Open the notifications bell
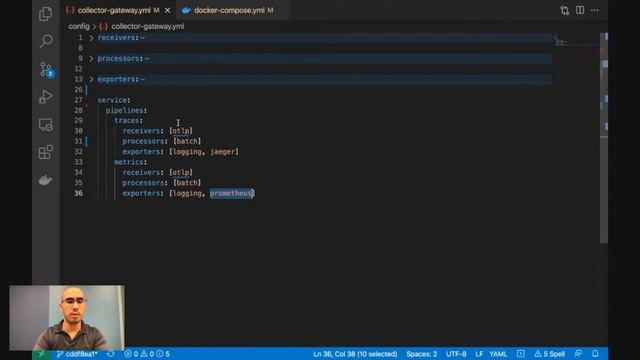Image resolution: width=640 pixels, height=360 pixels. click(x=595, y=354)
